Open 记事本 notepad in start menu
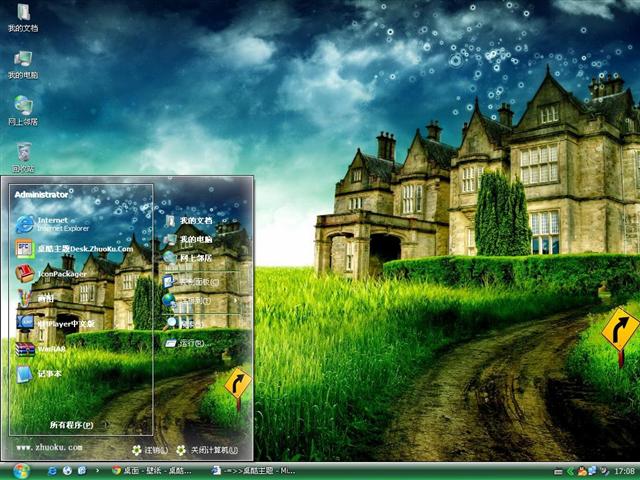 click(x=39, y=374)
